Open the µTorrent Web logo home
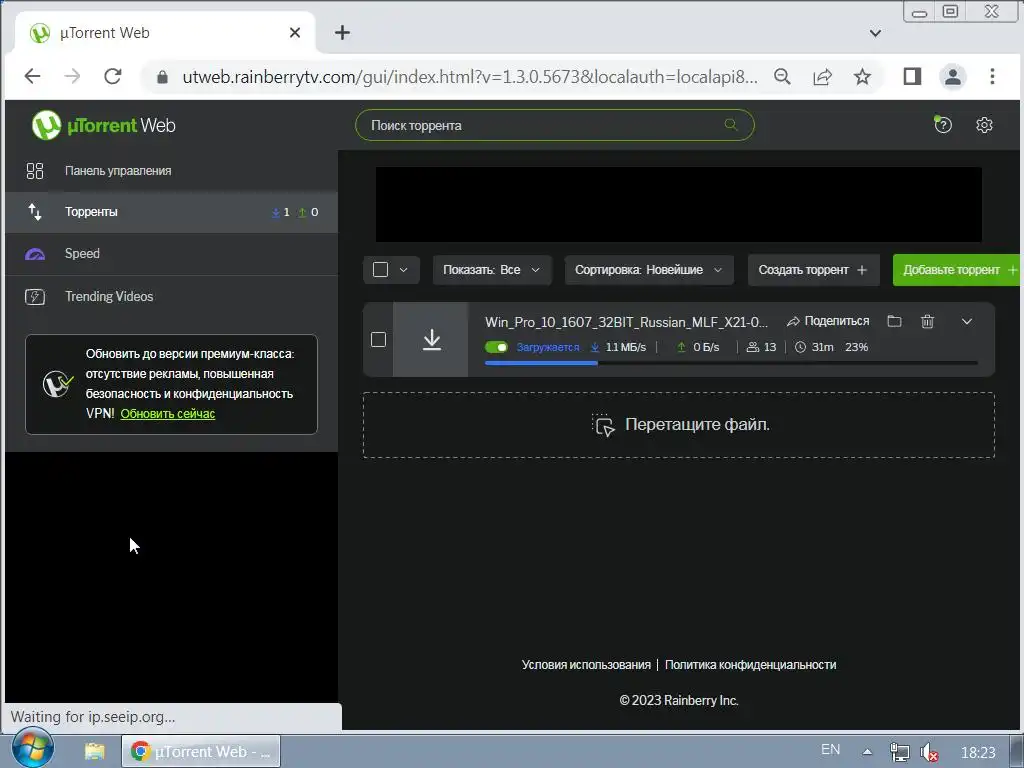This screenshot has height=768, width=1024. [x=104, y=125]
